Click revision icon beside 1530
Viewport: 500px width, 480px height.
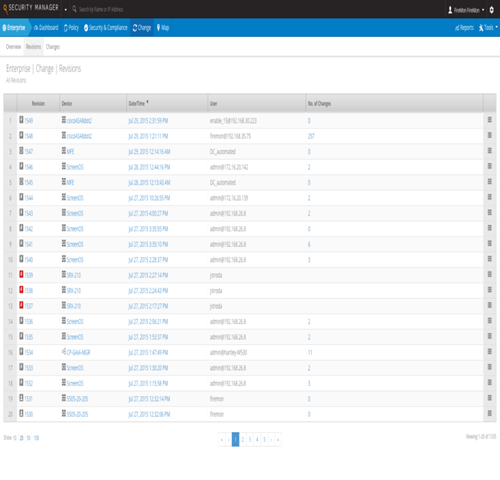21,413
